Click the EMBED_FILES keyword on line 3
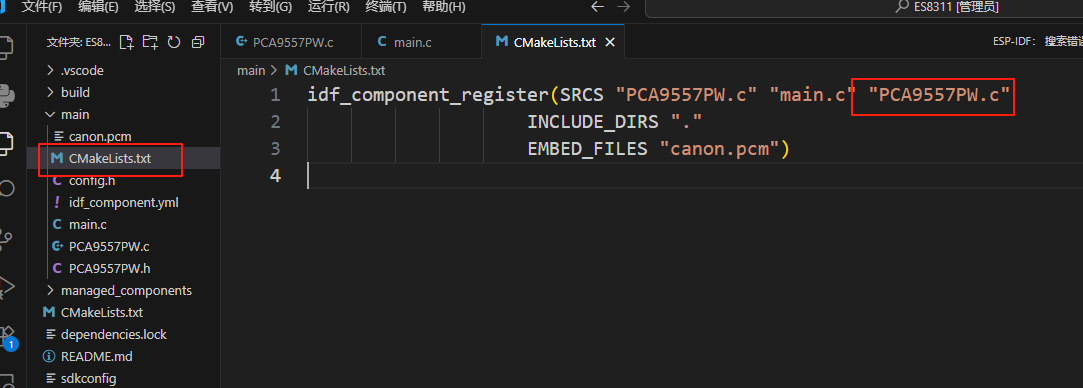The height and width of the screenshot is (388, 1083). [x=588, y=149]
